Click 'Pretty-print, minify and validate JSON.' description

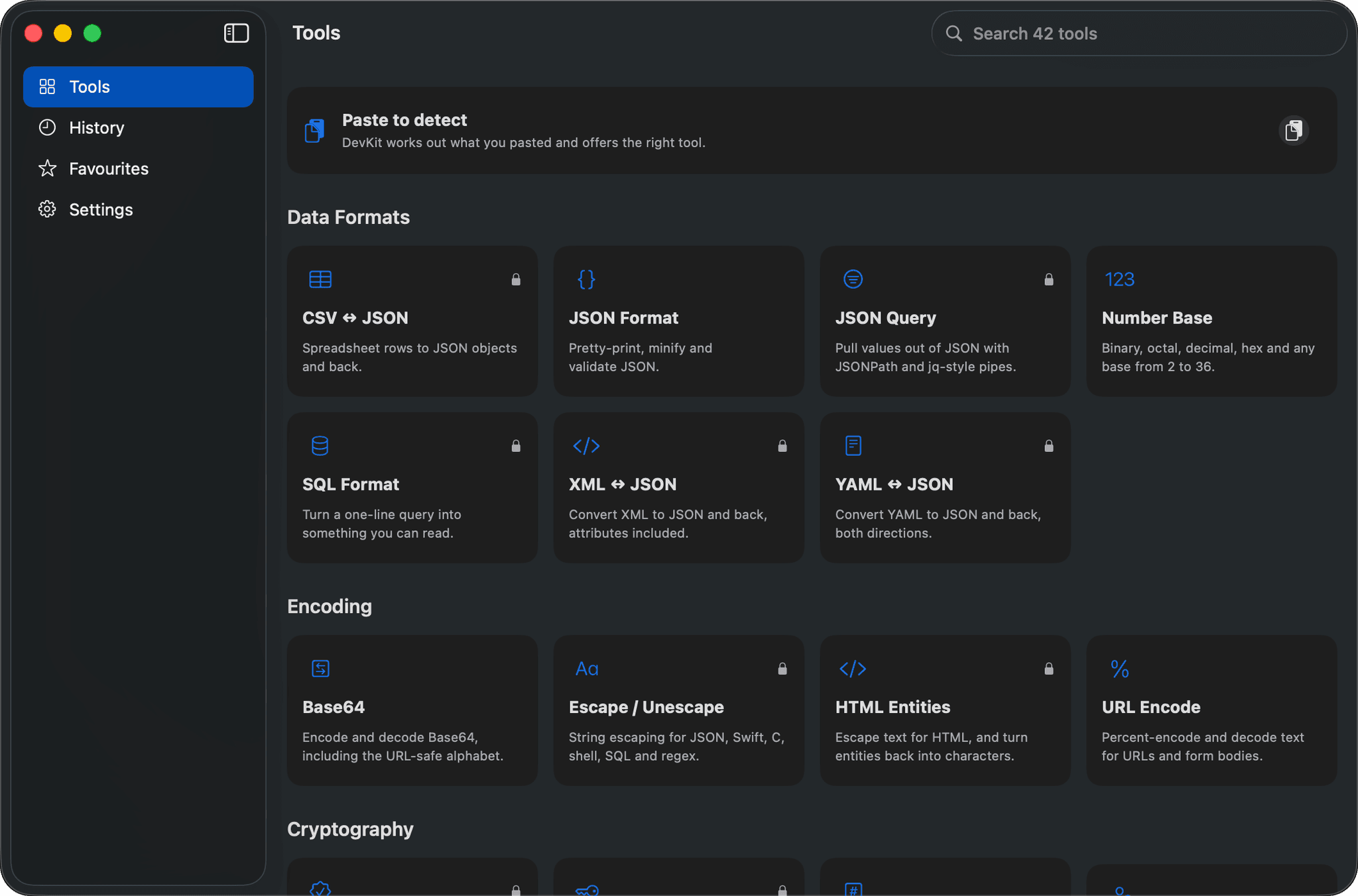(x=641, y=357)
